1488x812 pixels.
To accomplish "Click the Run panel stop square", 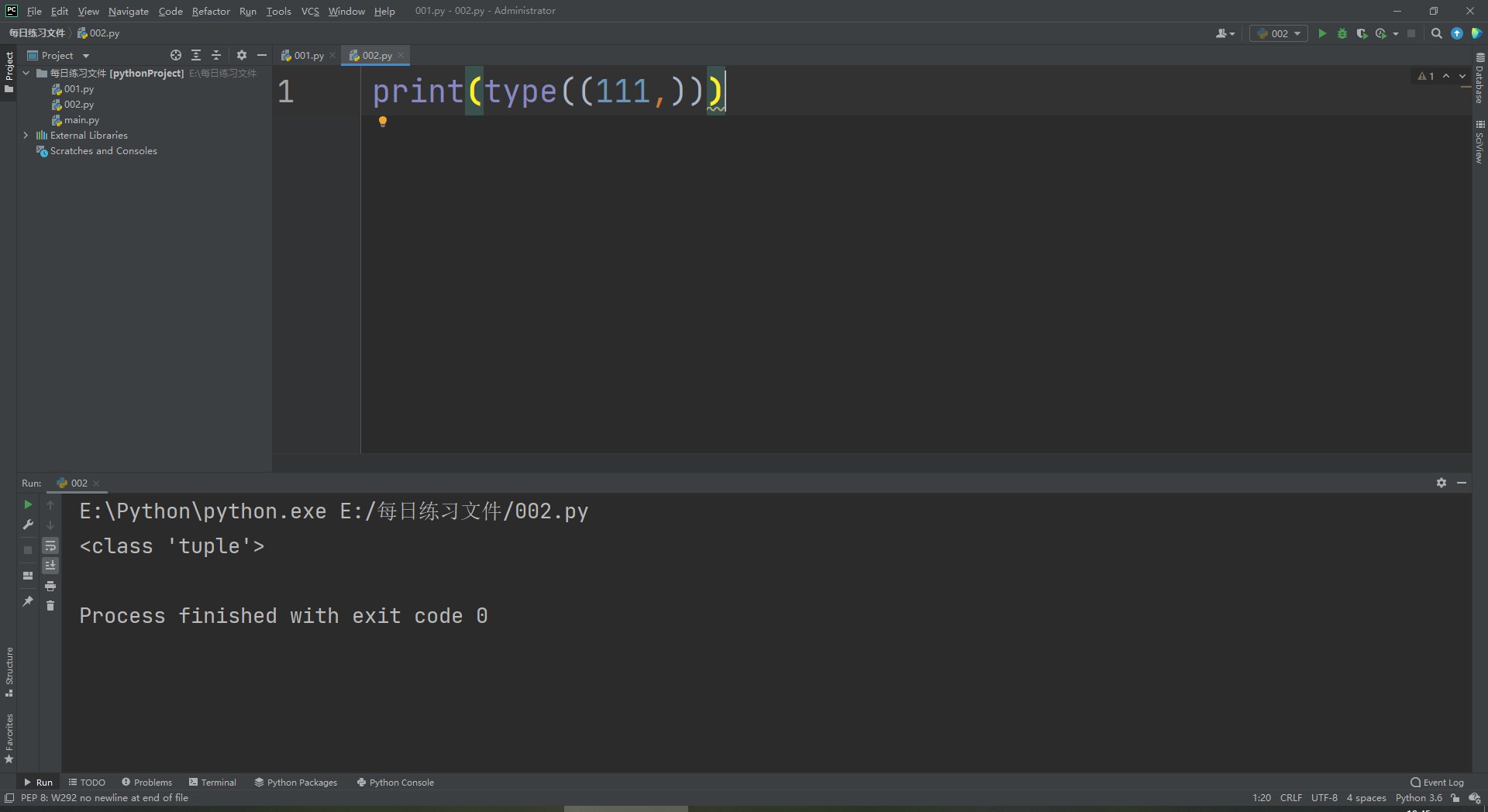I will pos(28,549).
